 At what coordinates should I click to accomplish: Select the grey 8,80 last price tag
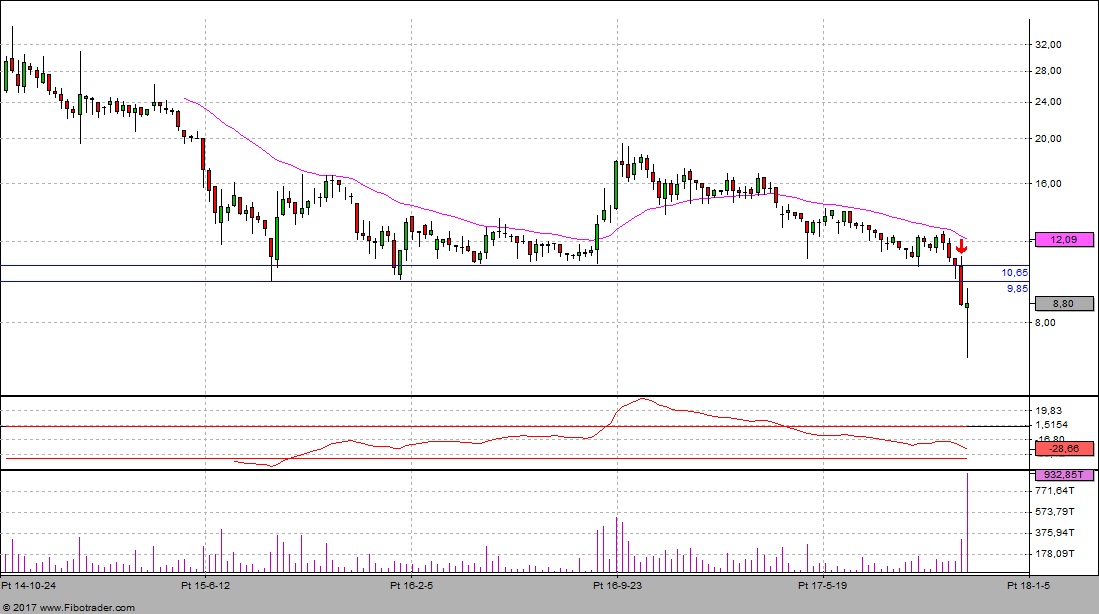tap(1064, 303)
